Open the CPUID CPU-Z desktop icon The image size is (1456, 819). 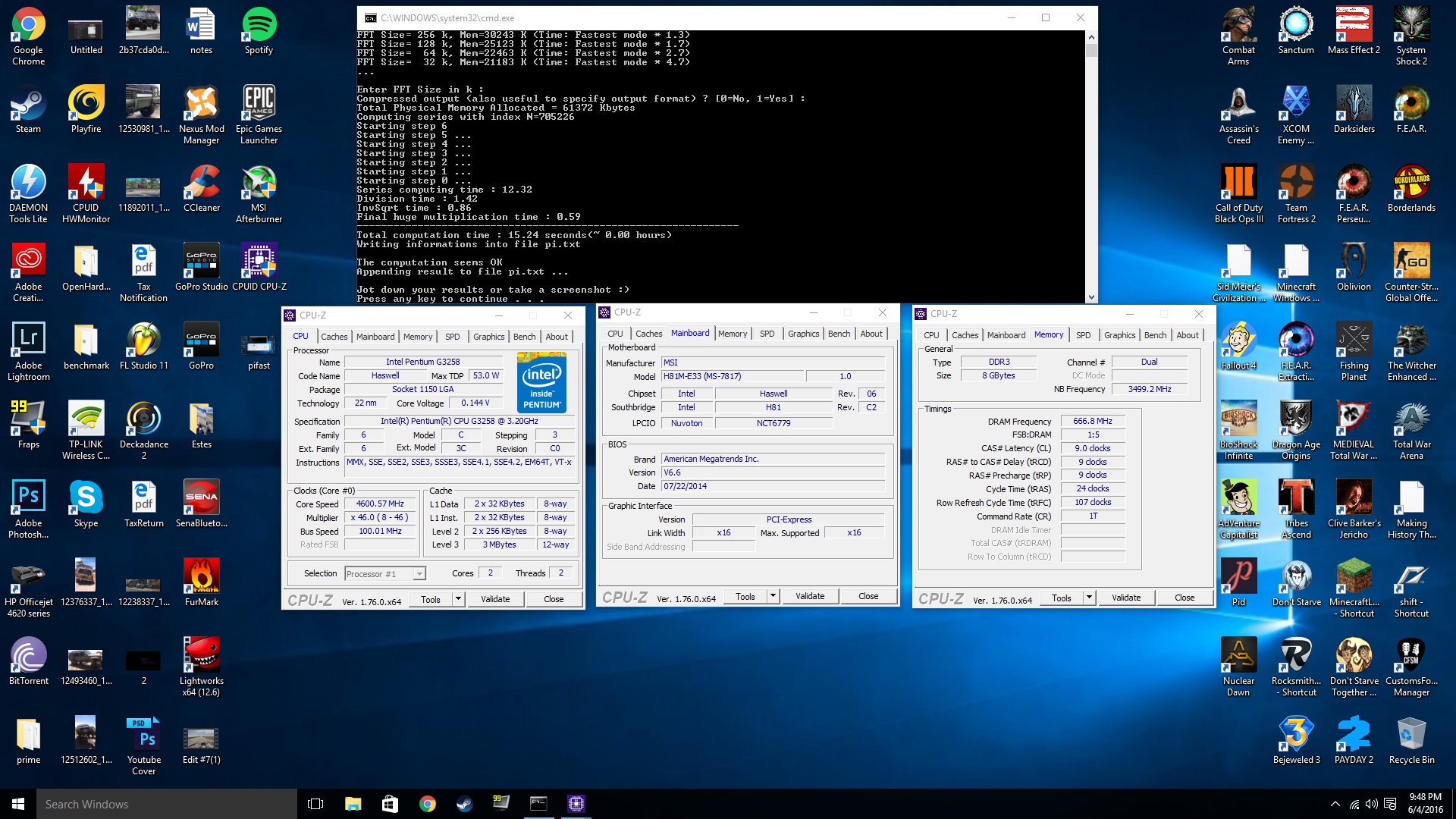pos(259,268)
